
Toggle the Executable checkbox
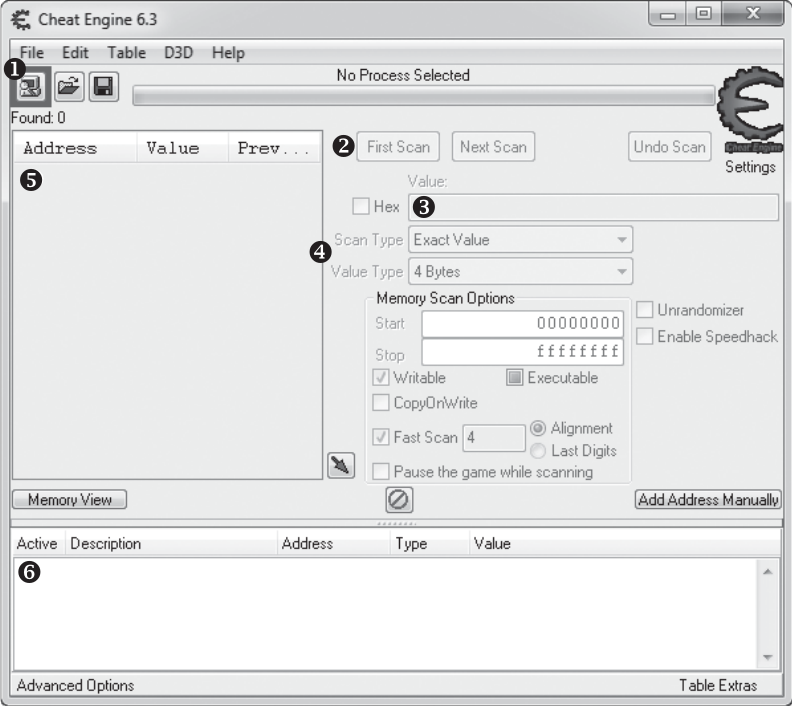(514, 377)
